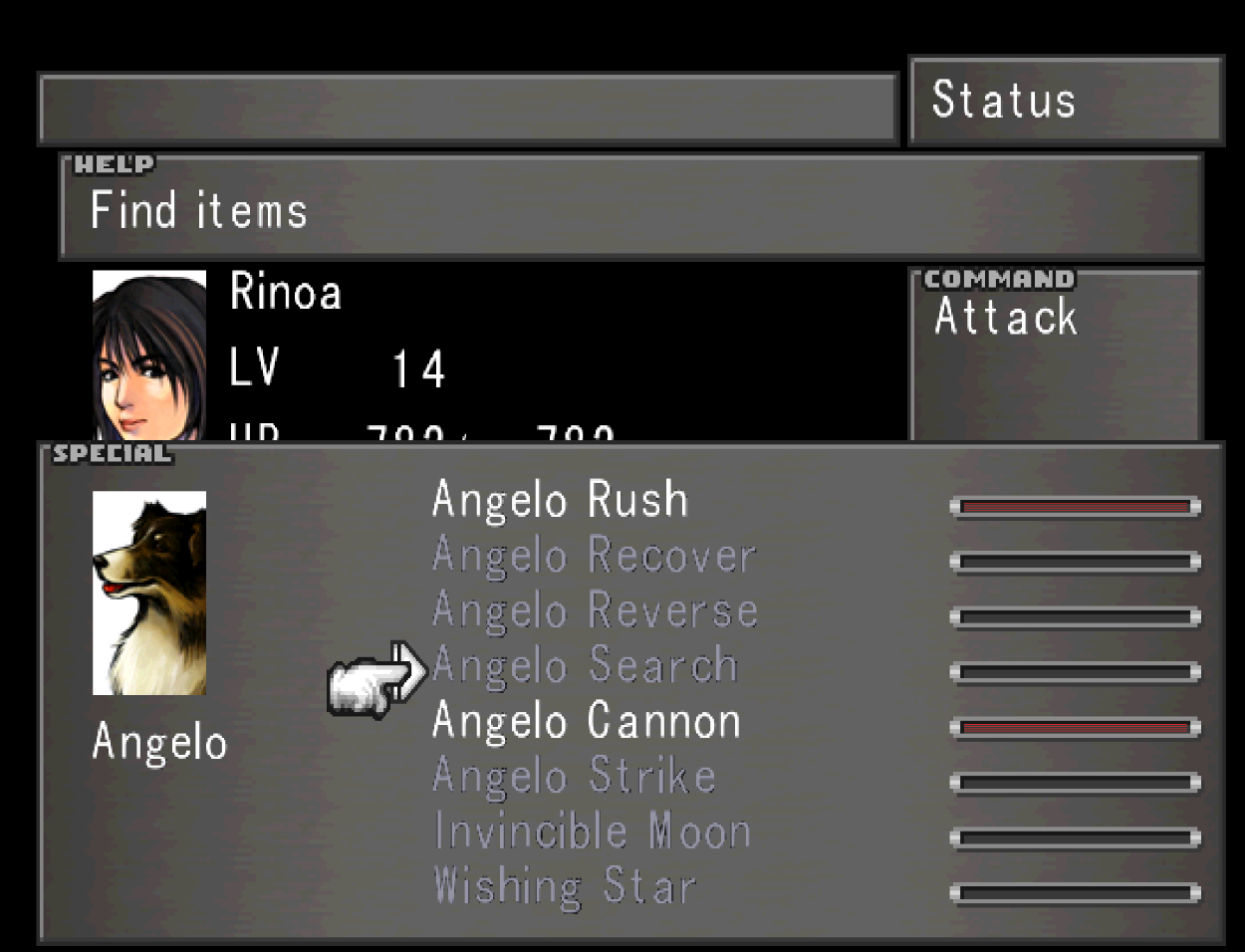The height and width of the screenshot is (952, 1245).
Task: Open the Status menu title
Action: tap(1004, 100)
